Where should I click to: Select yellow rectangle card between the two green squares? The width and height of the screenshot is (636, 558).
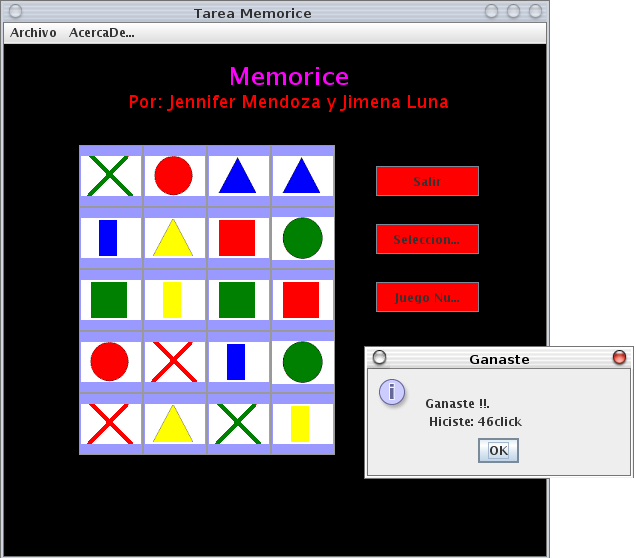[x=175, y=300]
